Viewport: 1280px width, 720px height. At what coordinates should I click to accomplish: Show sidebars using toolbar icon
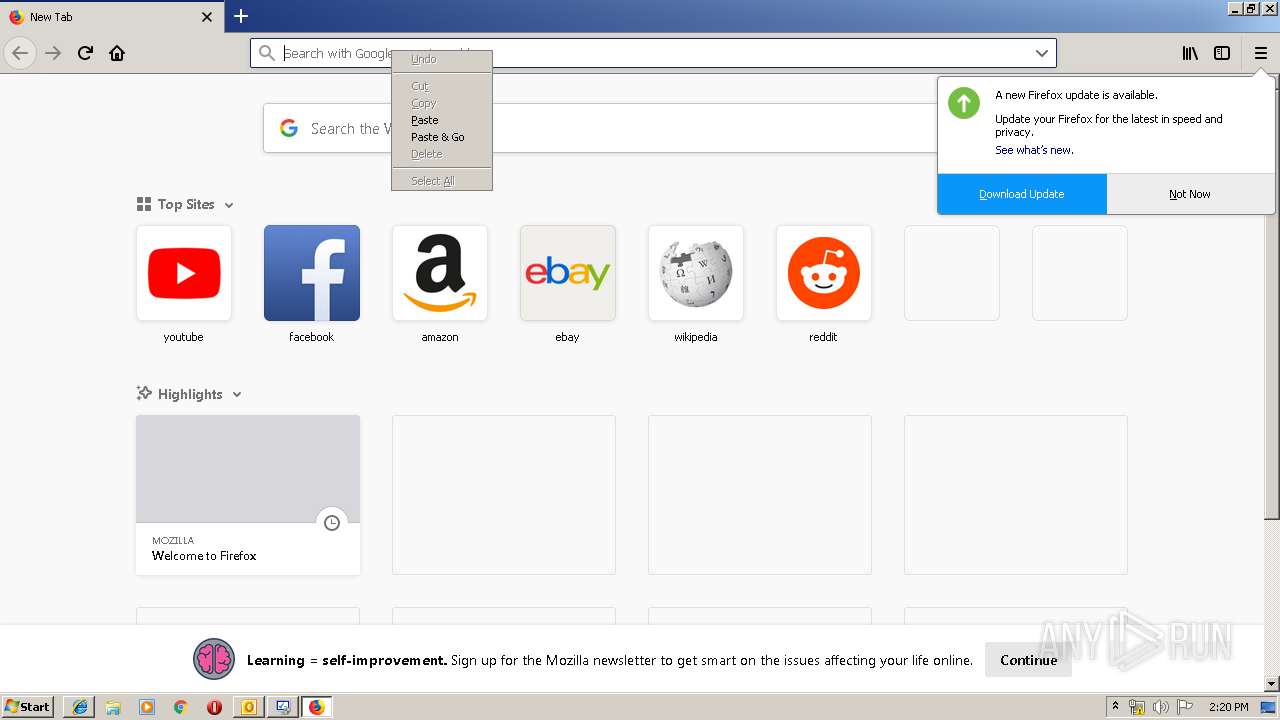point(1222,53)
